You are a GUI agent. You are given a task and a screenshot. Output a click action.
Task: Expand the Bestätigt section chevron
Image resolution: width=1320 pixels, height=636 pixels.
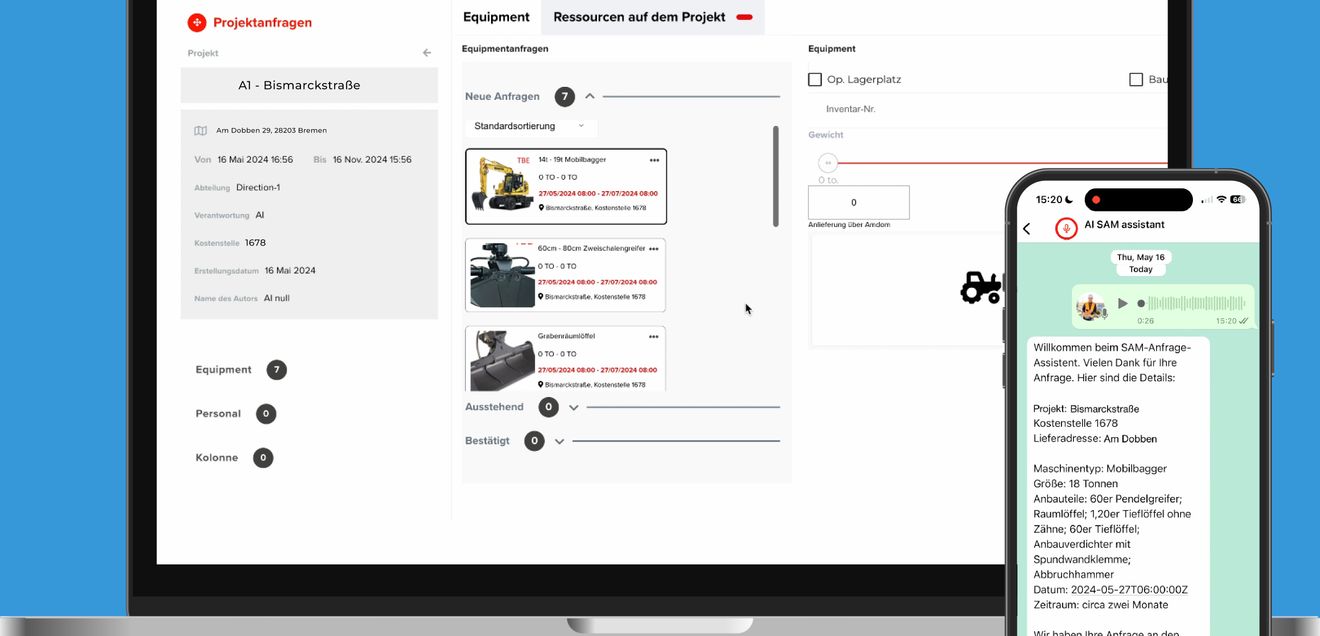560,441
